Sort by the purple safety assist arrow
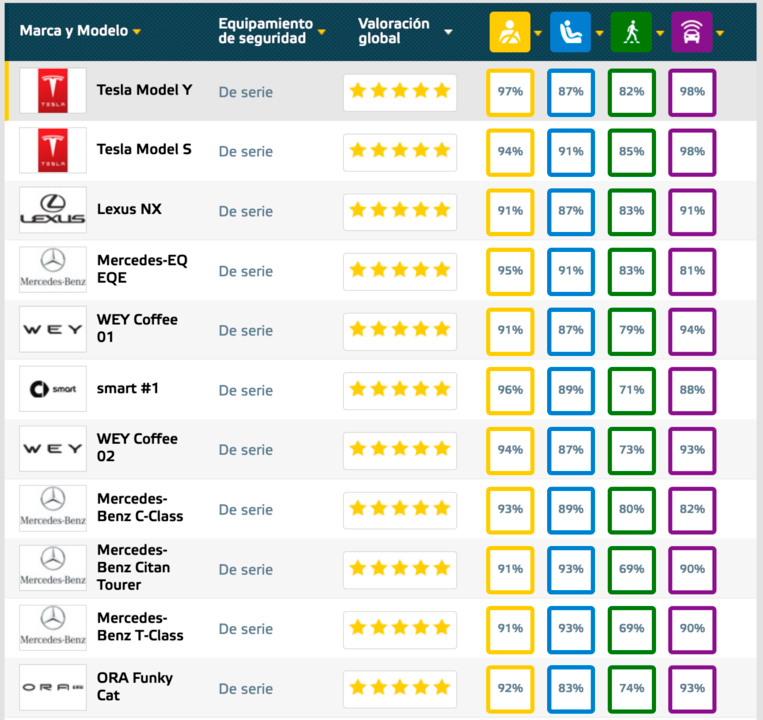The width and height of the screenshot is (763, 720). point(720,33)
